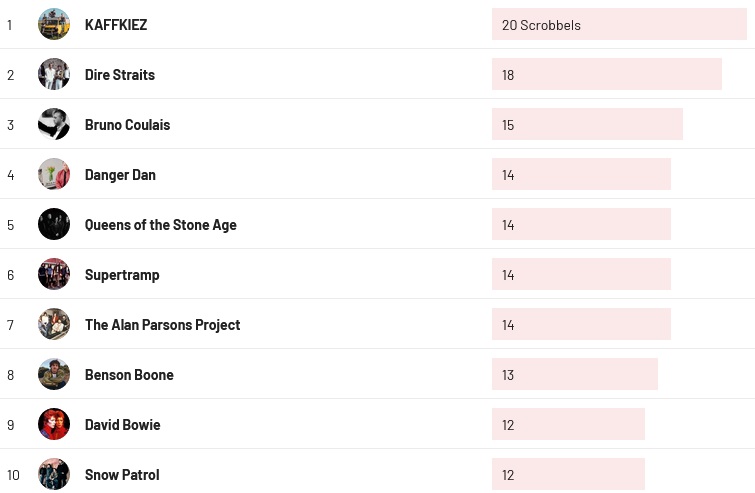The image size is (755, 493).
Task: Select Benson Boone 13 scrobbles bar
Action: [574, 375]
